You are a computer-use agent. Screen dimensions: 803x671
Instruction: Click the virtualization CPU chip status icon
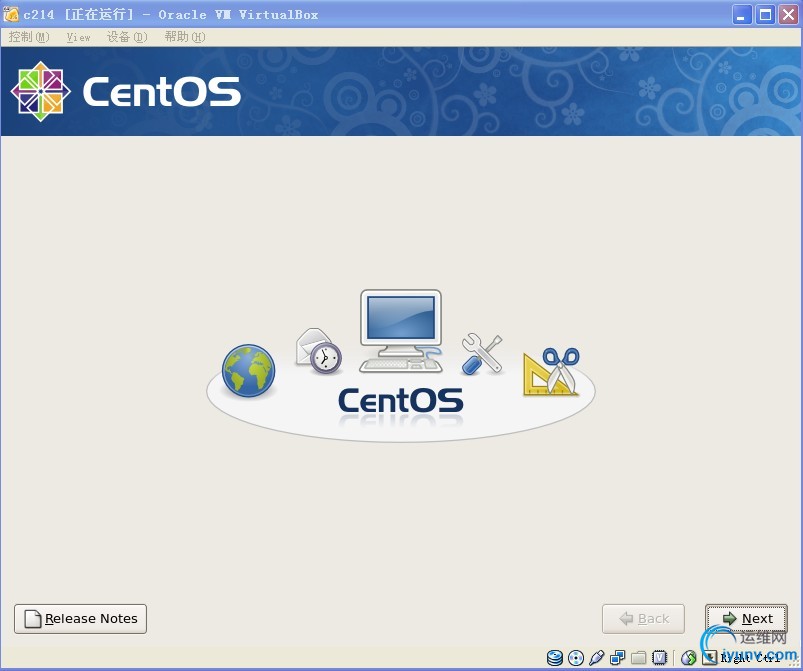pos(660,658)
